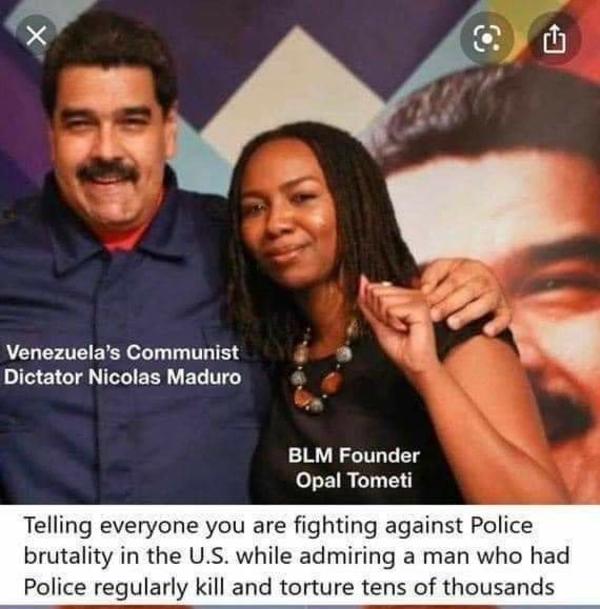Click the word "thousands" in the caption
Screen dimensions: 600x609
point(499,586)
